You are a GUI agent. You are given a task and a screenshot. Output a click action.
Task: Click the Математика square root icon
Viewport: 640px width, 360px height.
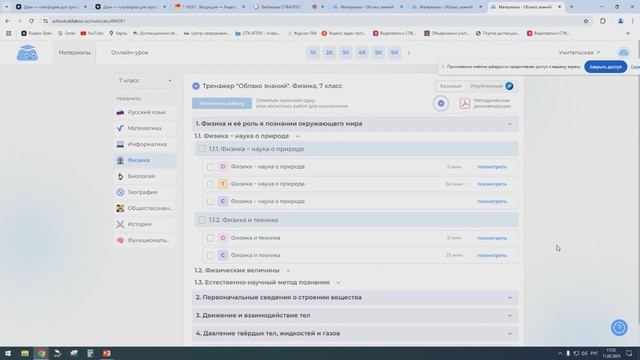(x=120, y=128)
